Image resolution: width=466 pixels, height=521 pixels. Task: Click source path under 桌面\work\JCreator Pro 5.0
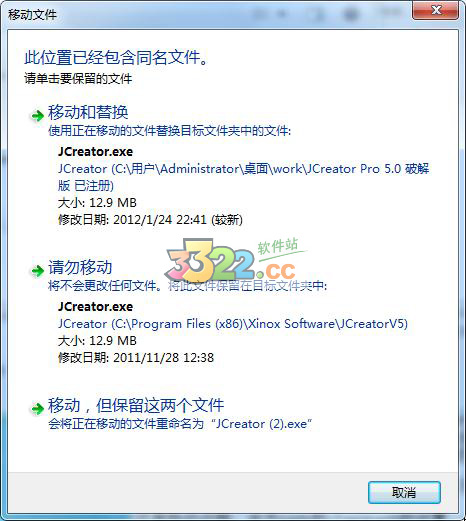(244, 177)
